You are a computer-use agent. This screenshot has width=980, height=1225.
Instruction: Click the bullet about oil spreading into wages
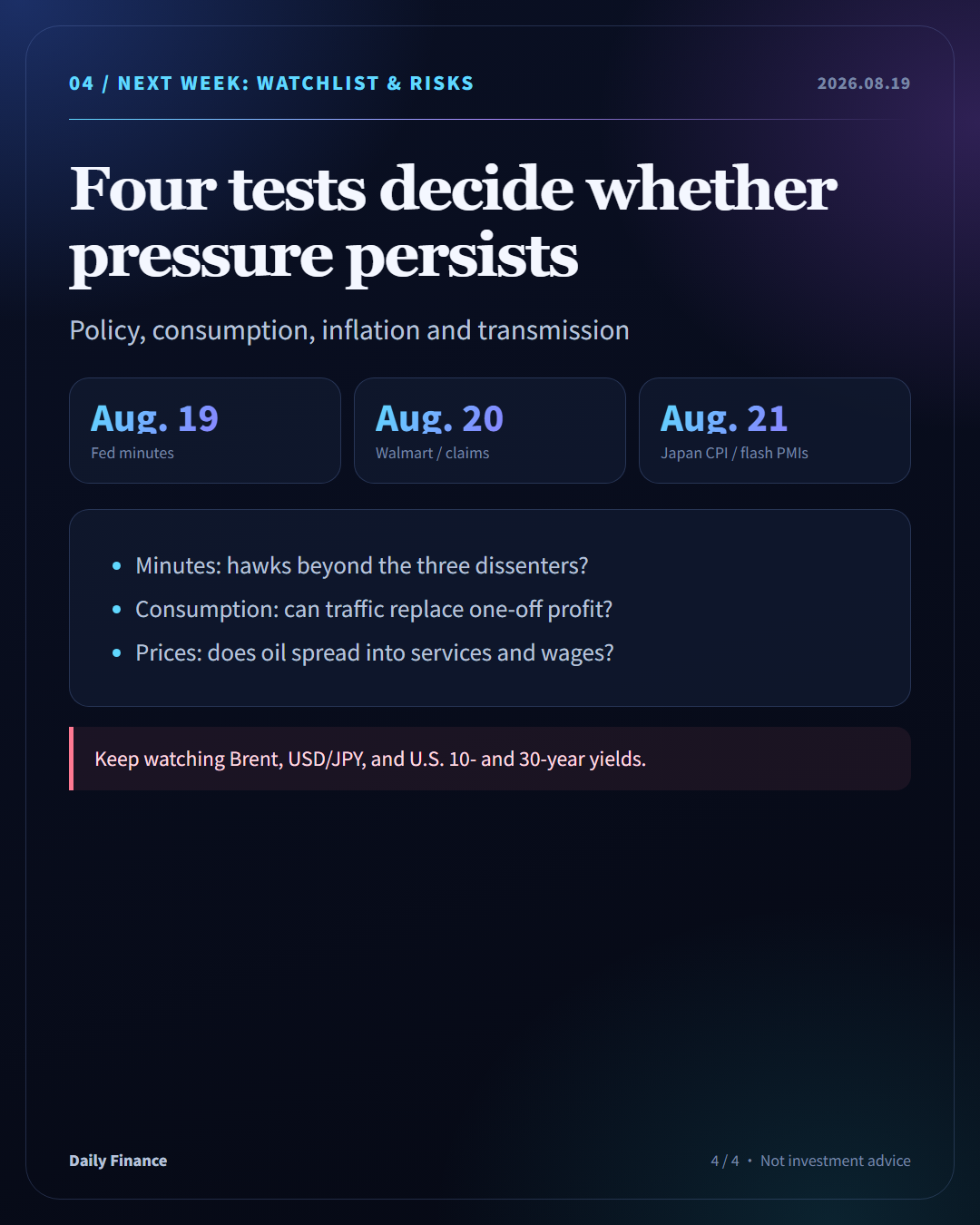tap(375, 652)
